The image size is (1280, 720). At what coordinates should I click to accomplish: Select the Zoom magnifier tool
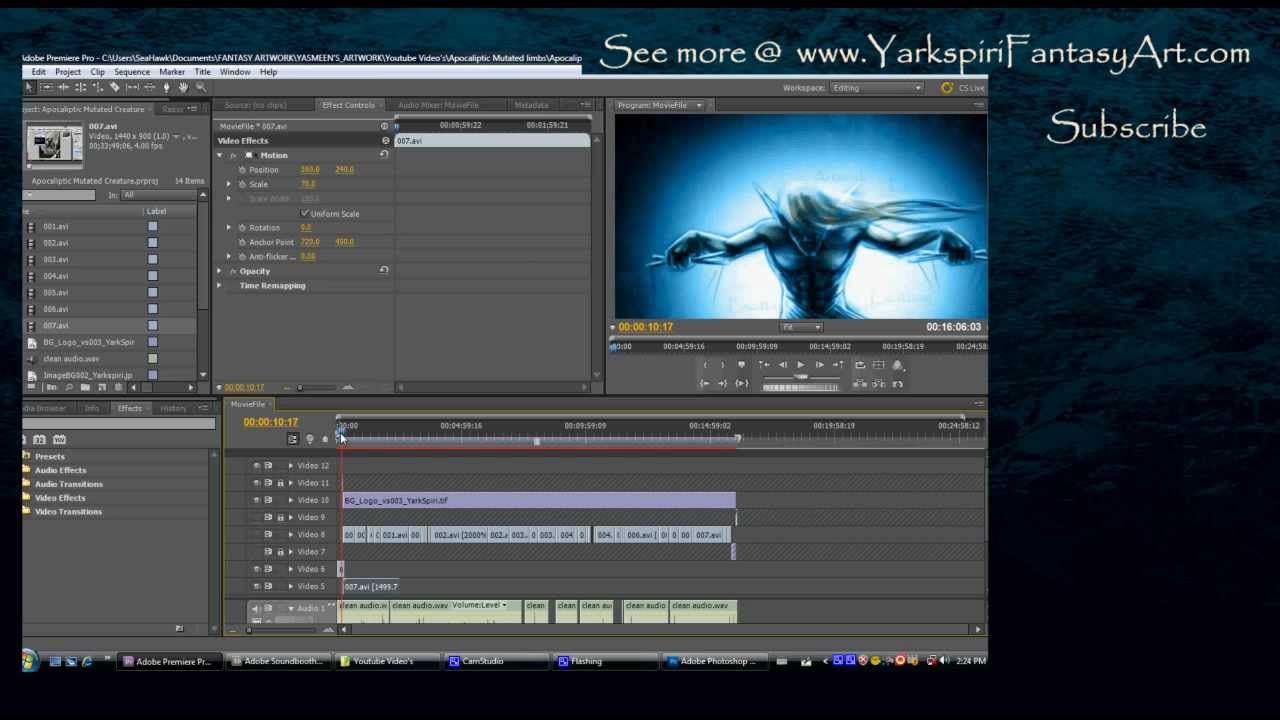coord(200,87)
